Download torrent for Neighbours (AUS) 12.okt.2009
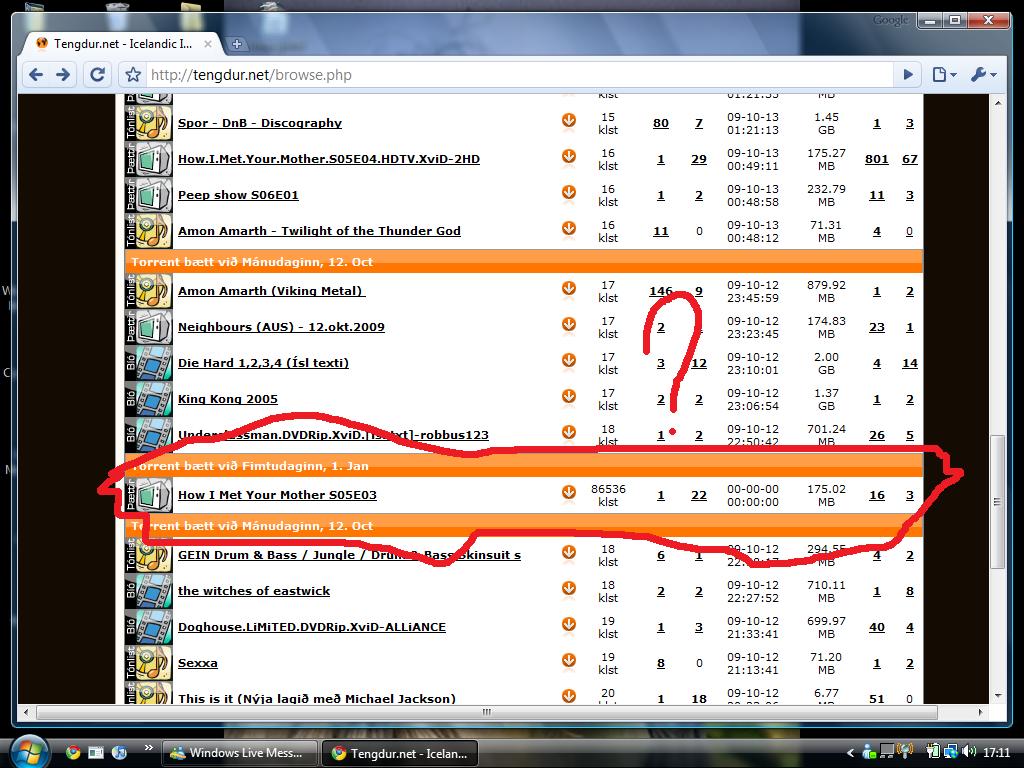Image resolution: width=1024 pixels, height=768 pixels. point(569,325)
